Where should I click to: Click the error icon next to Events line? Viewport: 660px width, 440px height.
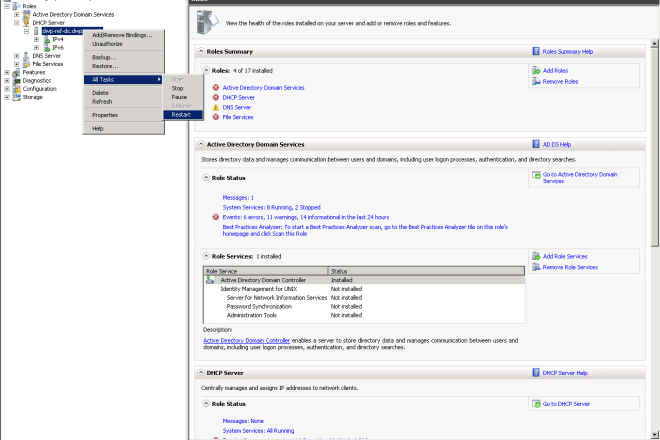(x=216, y=217)
